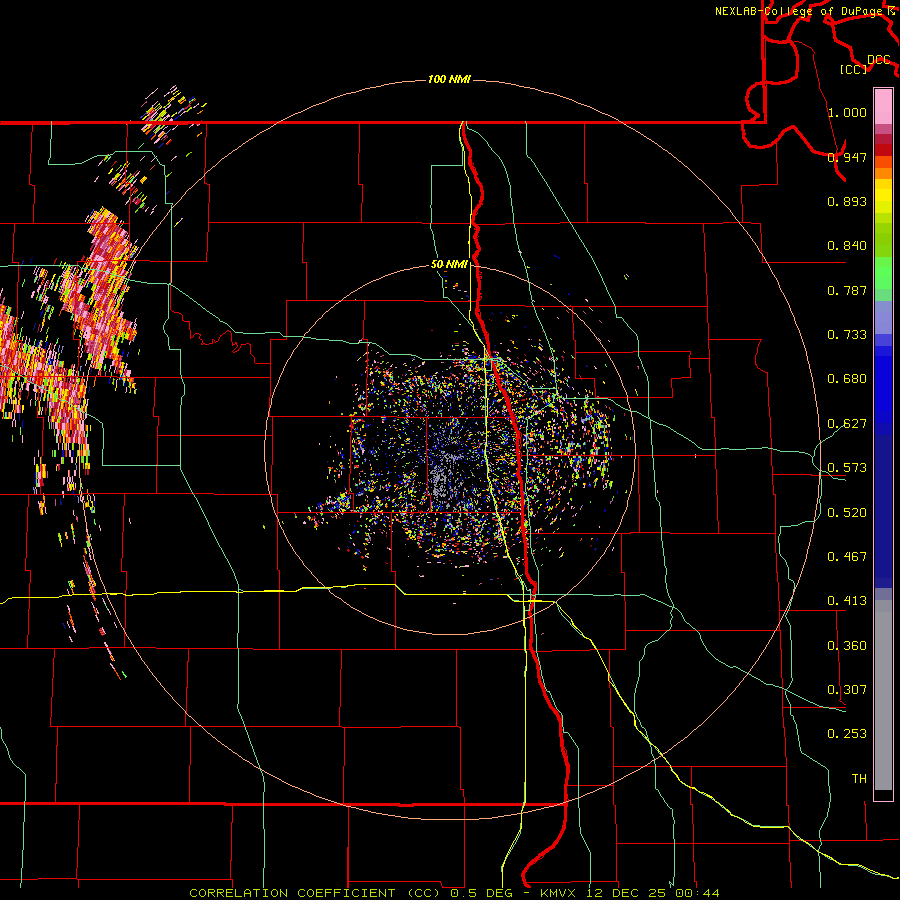Click the 0.360 legend value
This screenshot has height=900, width=900.
[847, 646]
